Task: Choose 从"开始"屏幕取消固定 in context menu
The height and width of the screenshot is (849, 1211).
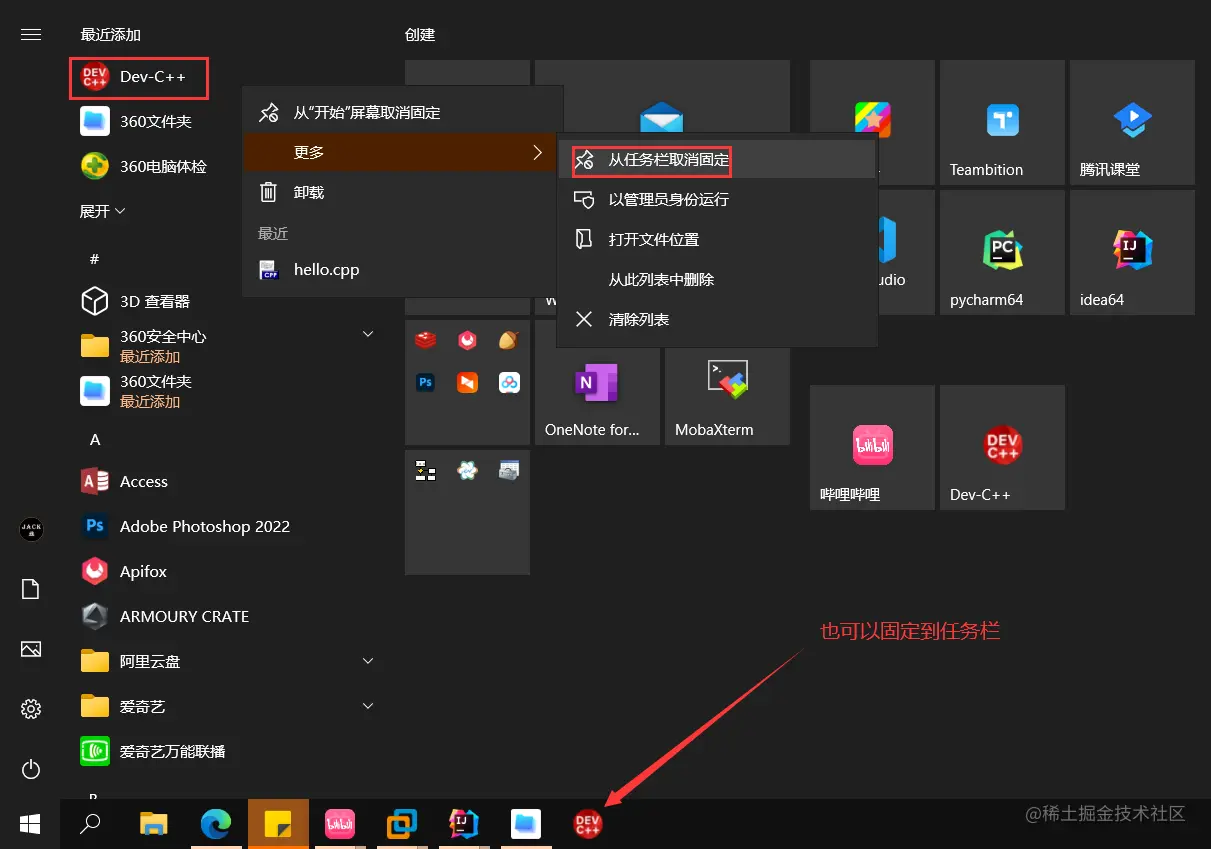Action: click(403, 113)
